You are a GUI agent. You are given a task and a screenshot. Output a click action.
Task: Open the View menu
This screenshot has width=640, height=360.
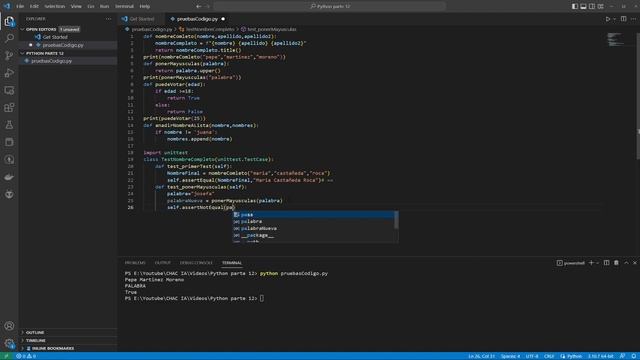click(x=76, y=7)
